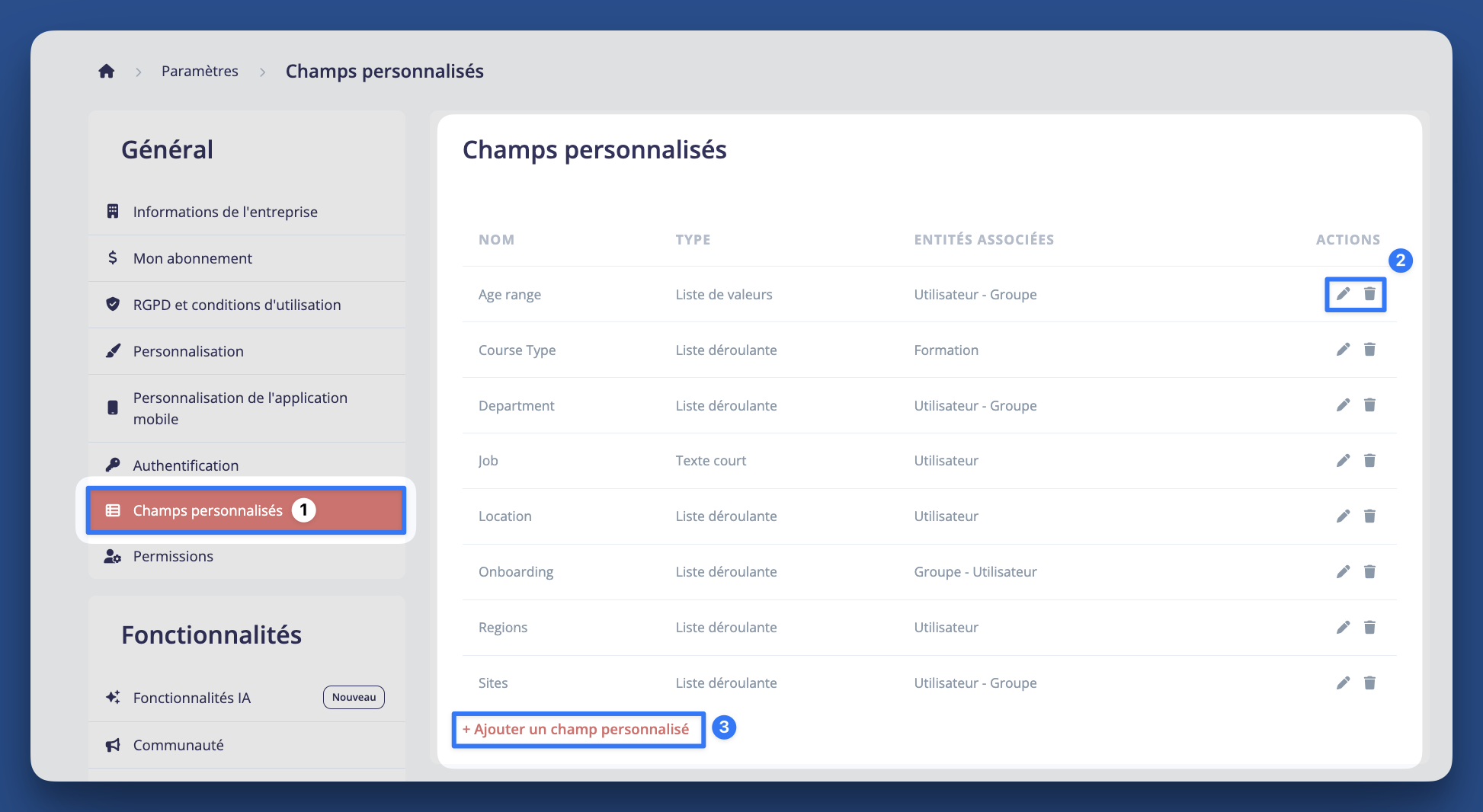Click the Nouveau badge
Image resolution: width=1483 pixels, height=812 pixels.
(x=354, y=697)
